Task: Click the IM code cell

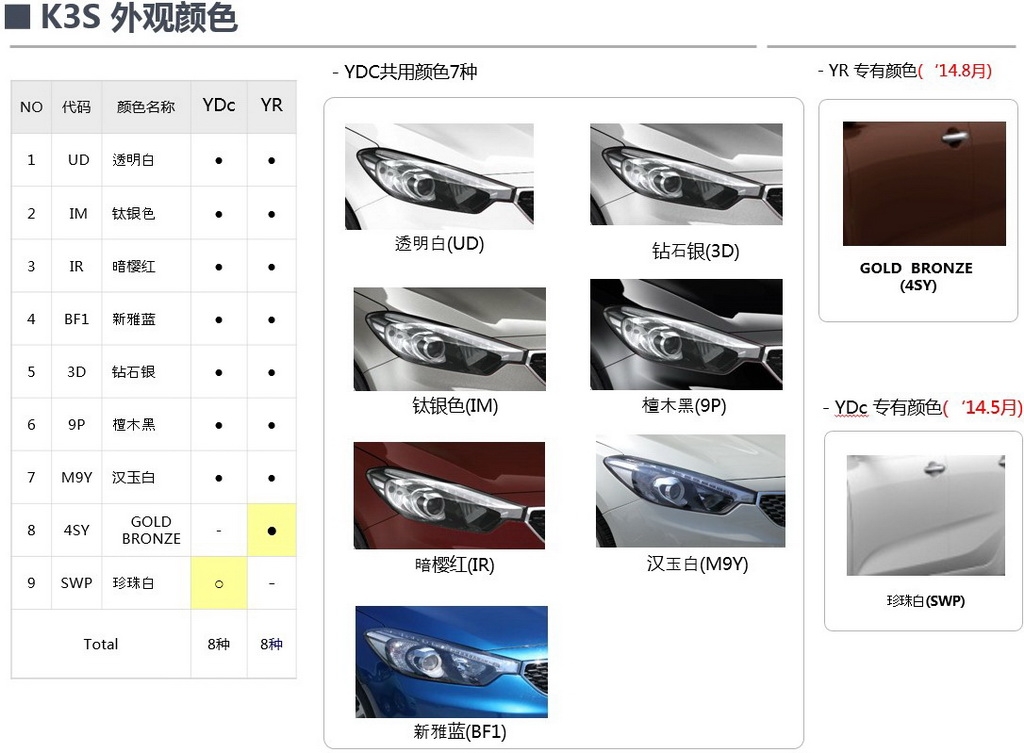Action: 76,214
